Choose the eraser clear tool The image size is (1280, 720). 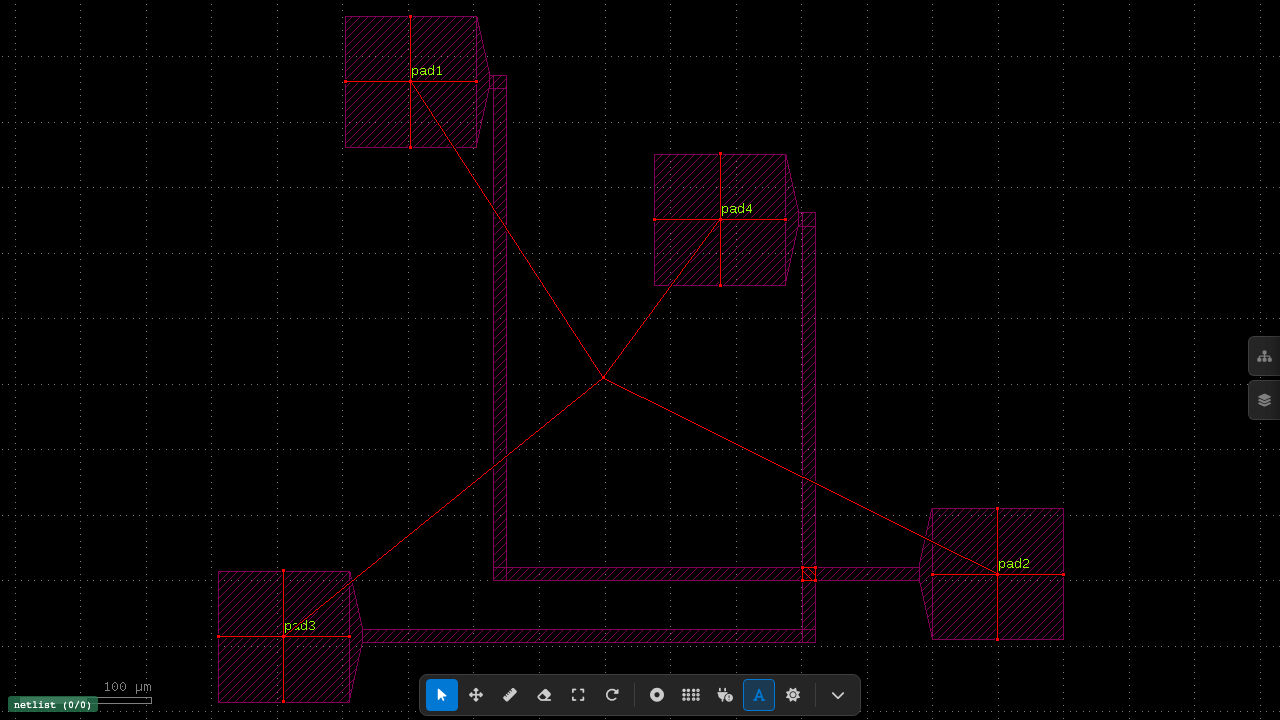click(x=544, y=695)
